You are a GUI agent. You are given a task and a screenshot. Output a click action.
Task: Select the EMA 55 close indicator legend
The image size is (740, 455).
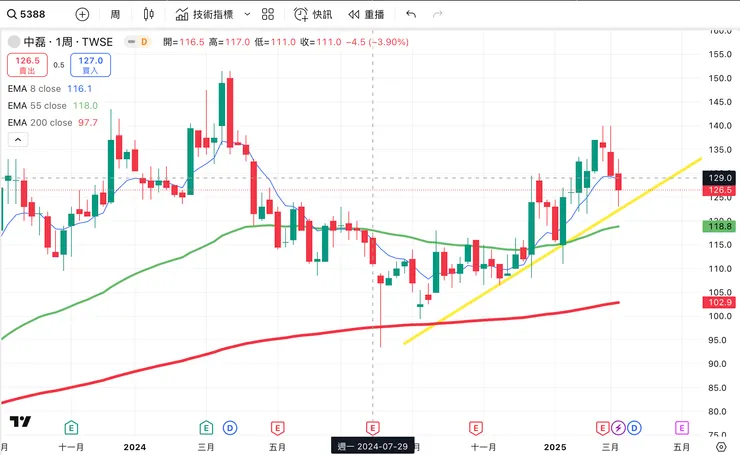[x=52, y=106]
